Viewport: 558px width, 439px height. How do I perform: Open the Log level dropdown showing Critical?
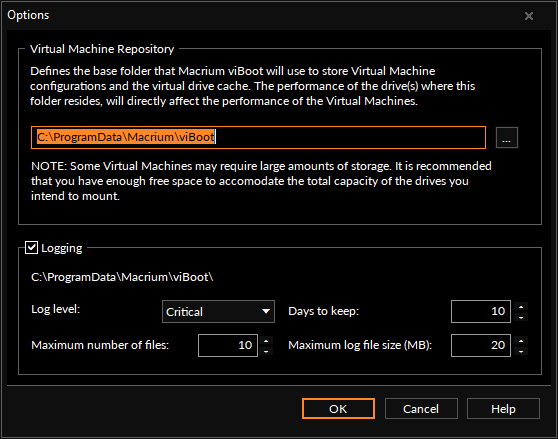[x=218, y=312]
